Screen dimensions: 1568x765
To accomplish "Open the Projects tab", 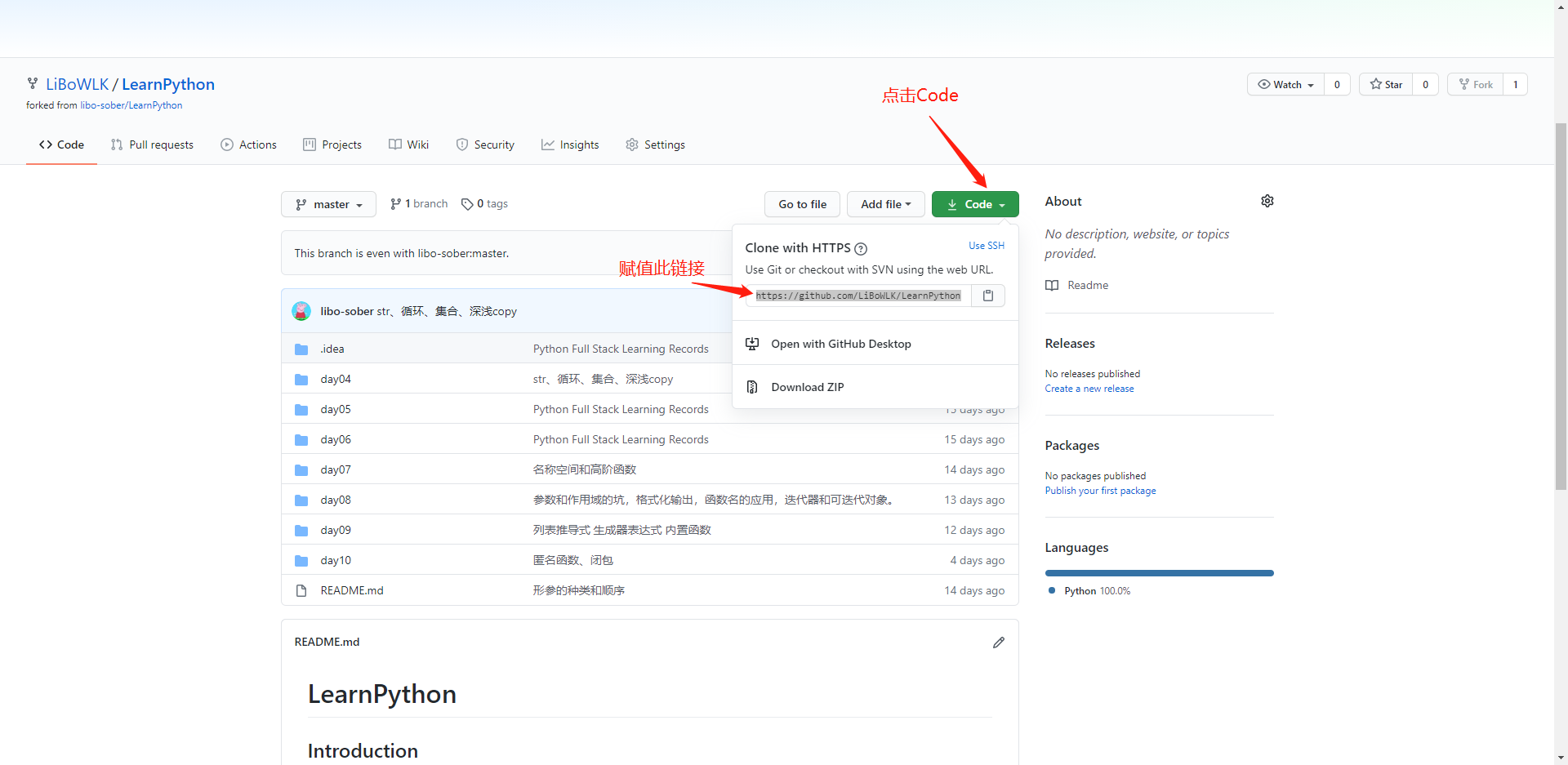I will coord(332,145).
